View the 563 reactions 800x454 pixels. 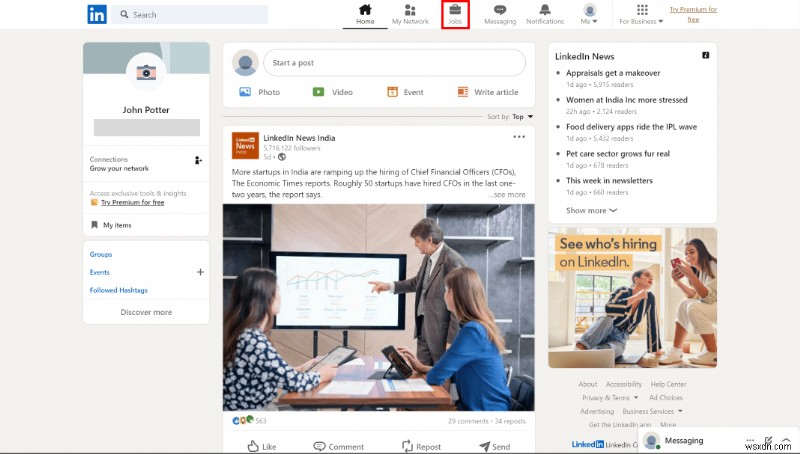click(249, 420)
